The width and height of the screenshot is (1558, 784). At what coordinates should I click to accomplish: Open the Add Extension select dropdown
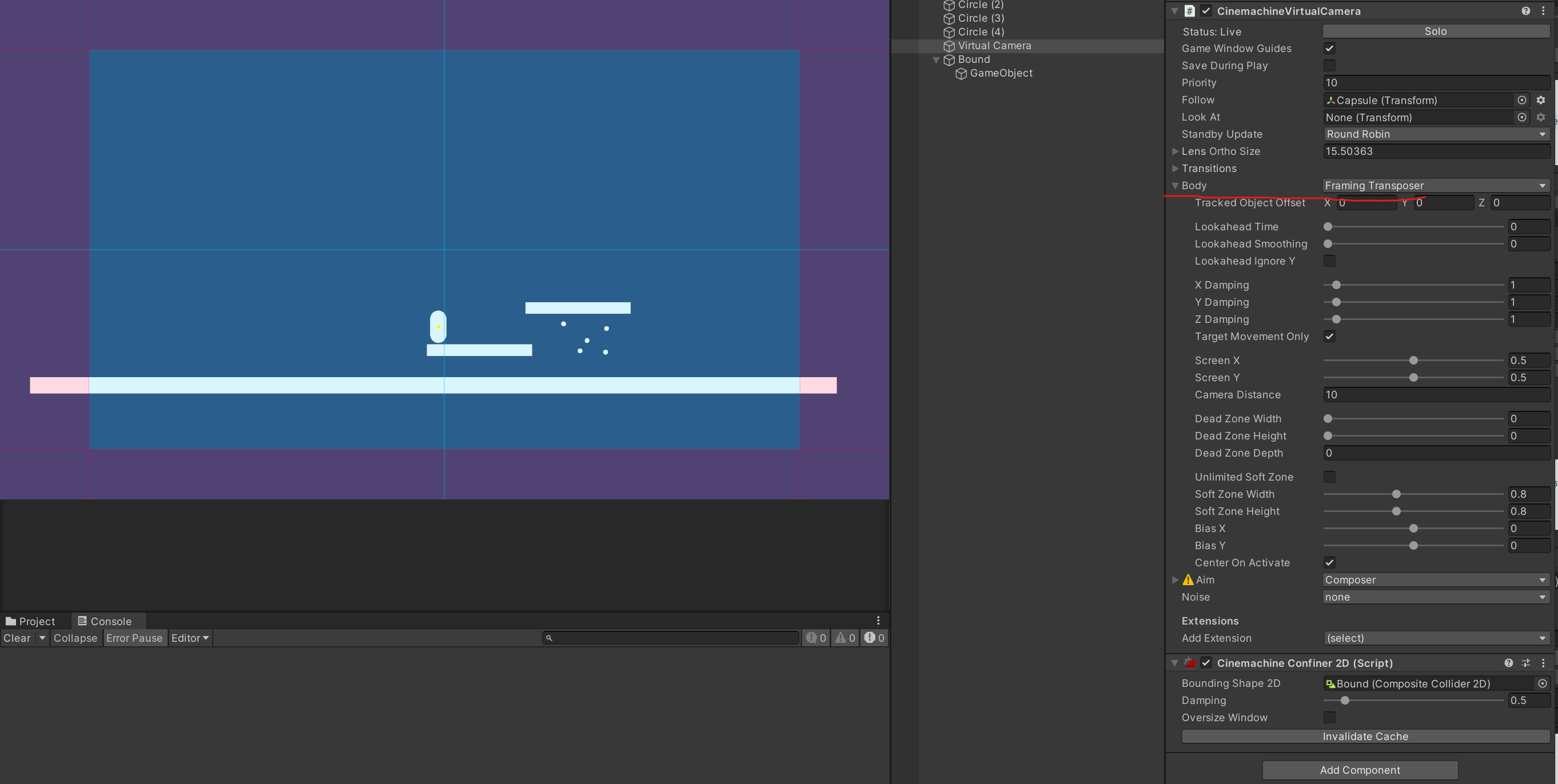[x=1435, y=638]
